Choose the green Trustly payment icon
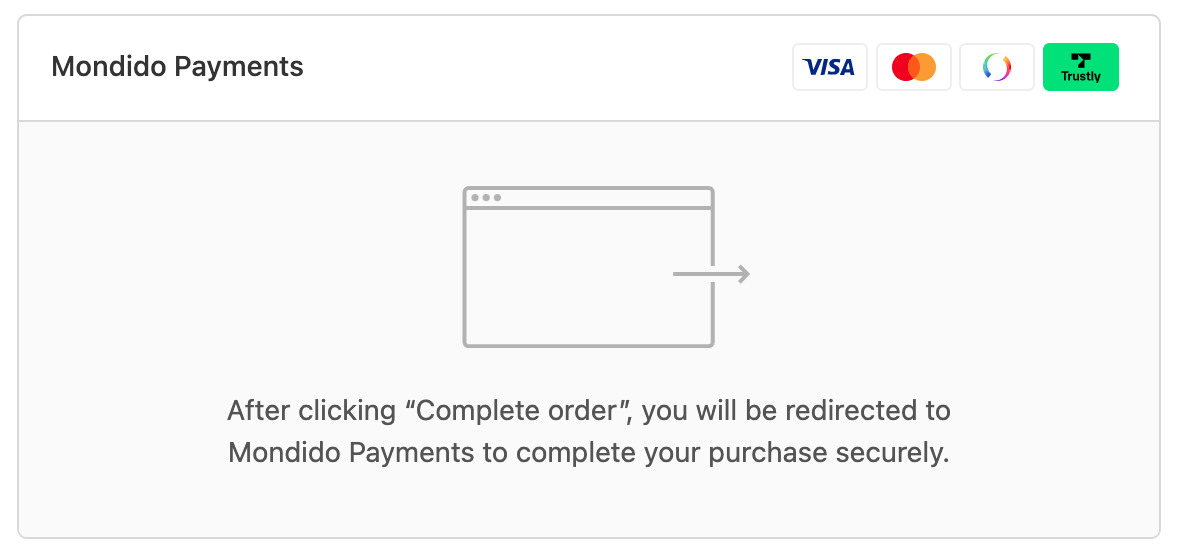Viewport: 1180px width, 558px height. click(x=1081, y=67)
